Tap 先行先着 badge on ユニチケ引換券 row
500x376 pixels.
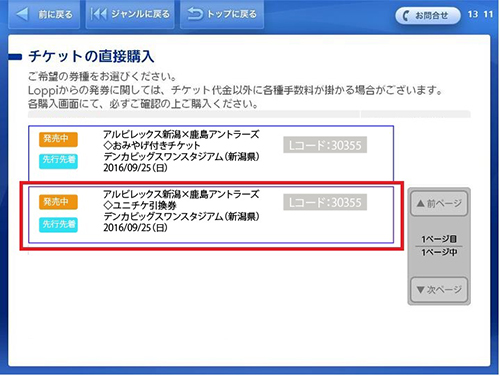[x=58, y=224]
